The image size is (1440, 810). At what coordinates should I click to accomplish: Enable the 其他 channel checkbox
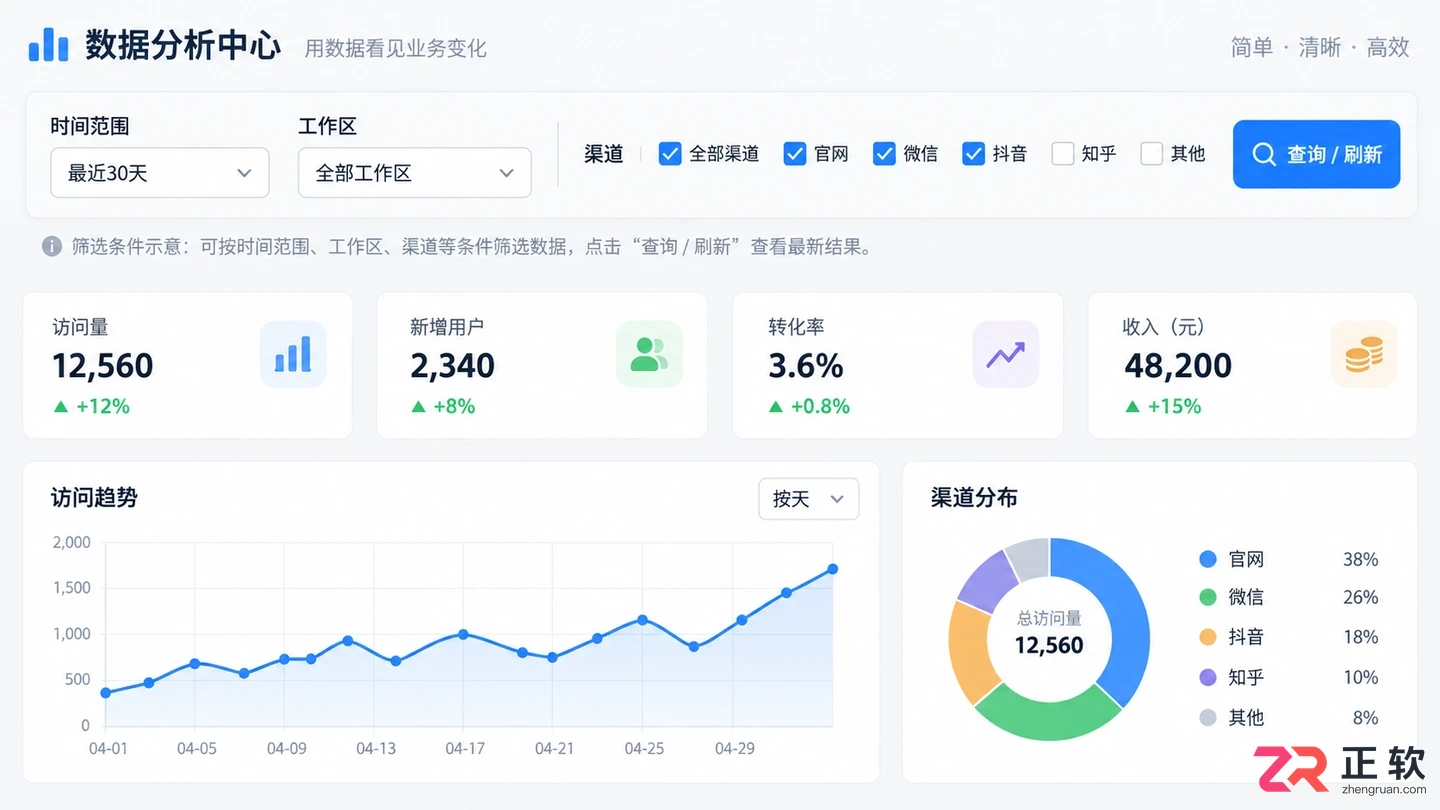[x=1152, y=153]
